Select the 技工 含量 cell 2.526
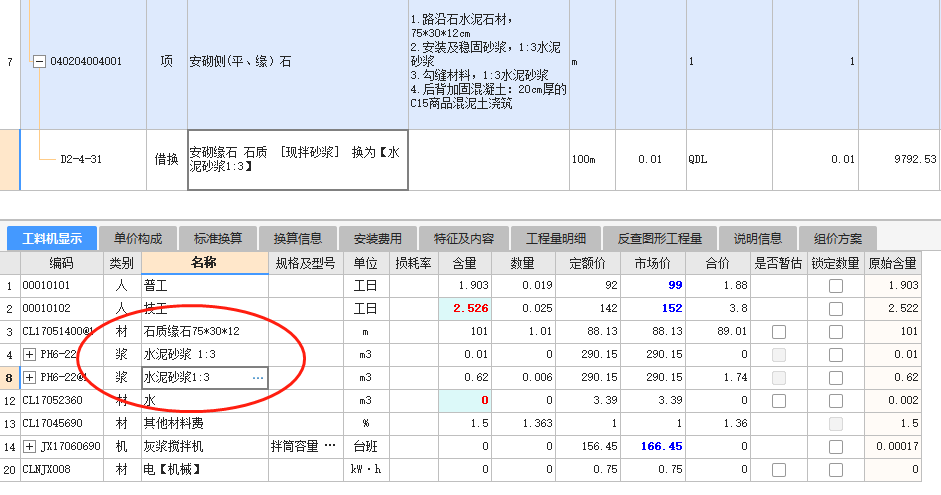The width and height of the screenshot is (941, 495). [464, 308]
